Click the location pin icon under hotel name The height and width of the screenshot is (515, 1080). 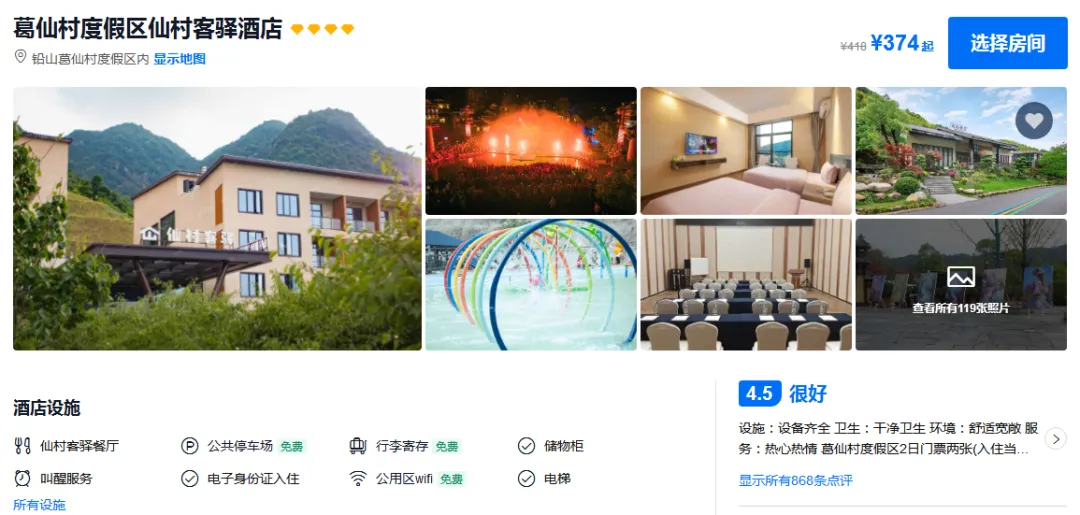21,57
